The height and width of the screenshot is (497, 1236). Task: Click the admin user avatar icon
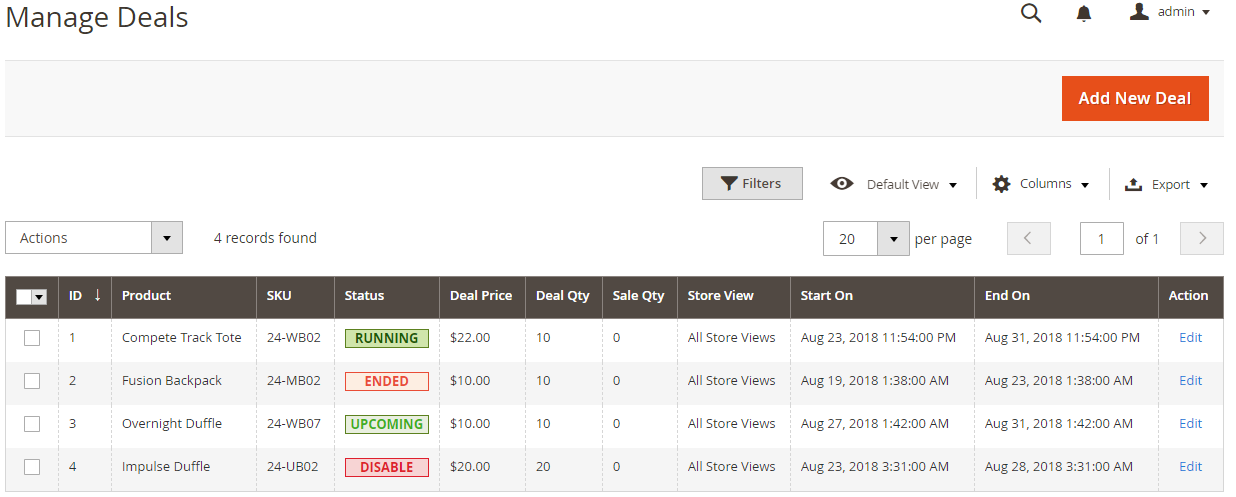tap(1139, 12)
